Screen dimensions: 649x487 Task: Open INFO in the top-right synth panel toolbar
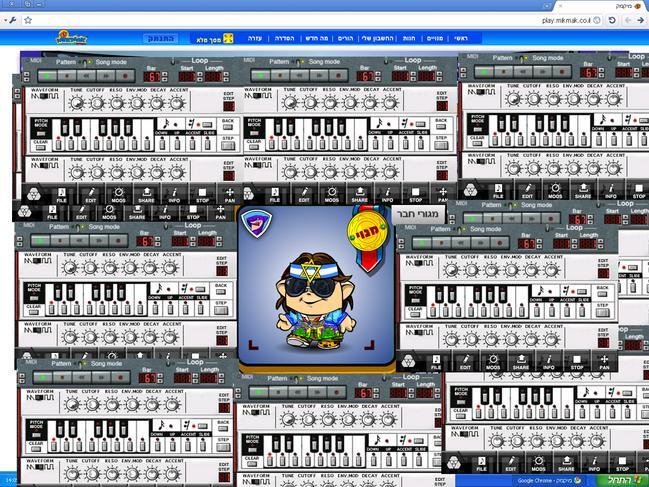[x=611, y=191]
